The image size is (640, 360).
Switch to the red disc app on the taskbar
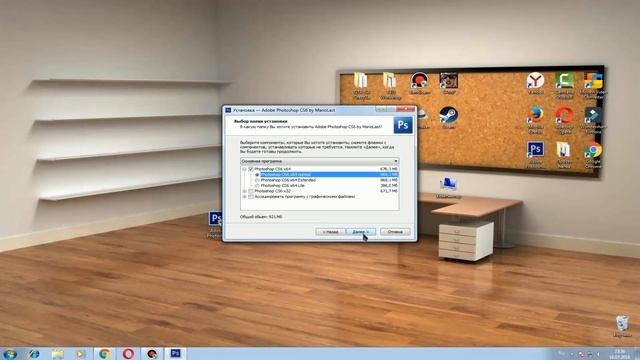152,353
